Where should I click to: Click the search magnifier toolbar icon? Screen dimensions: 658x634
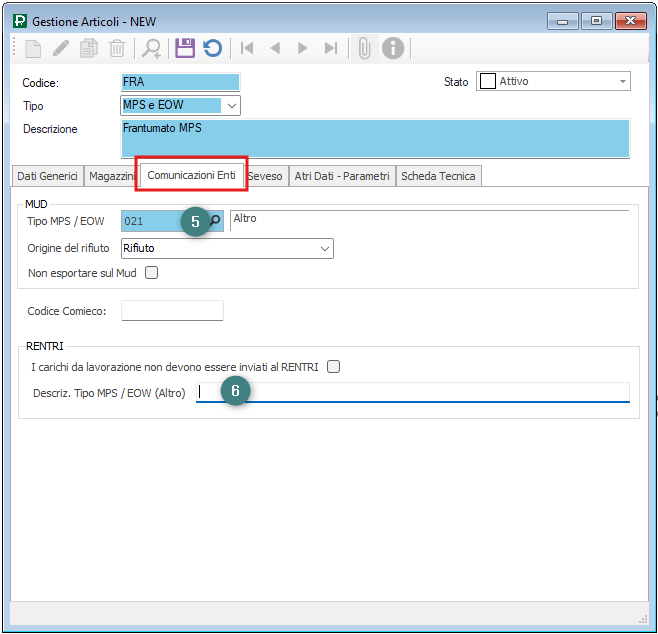pyautogui.click(x=151, y=48)
